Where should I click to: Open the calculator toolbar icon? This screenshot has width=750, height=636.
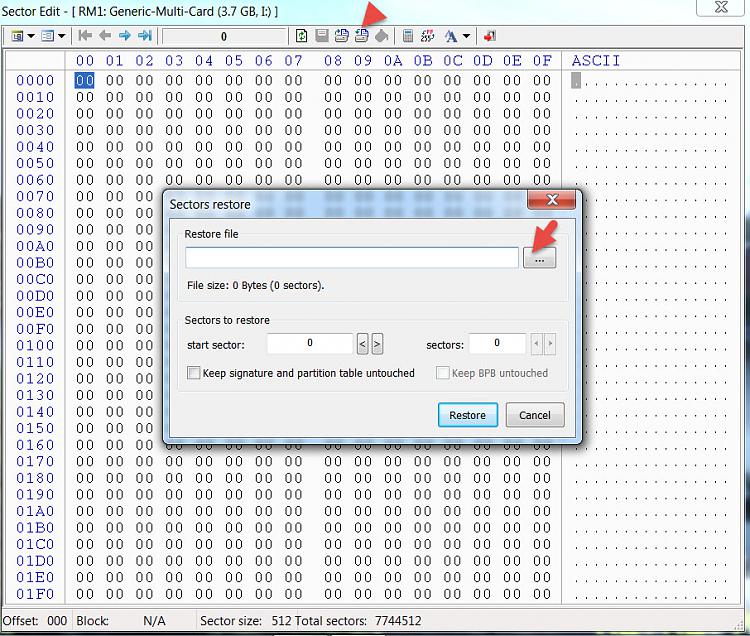tap(408, 36)
